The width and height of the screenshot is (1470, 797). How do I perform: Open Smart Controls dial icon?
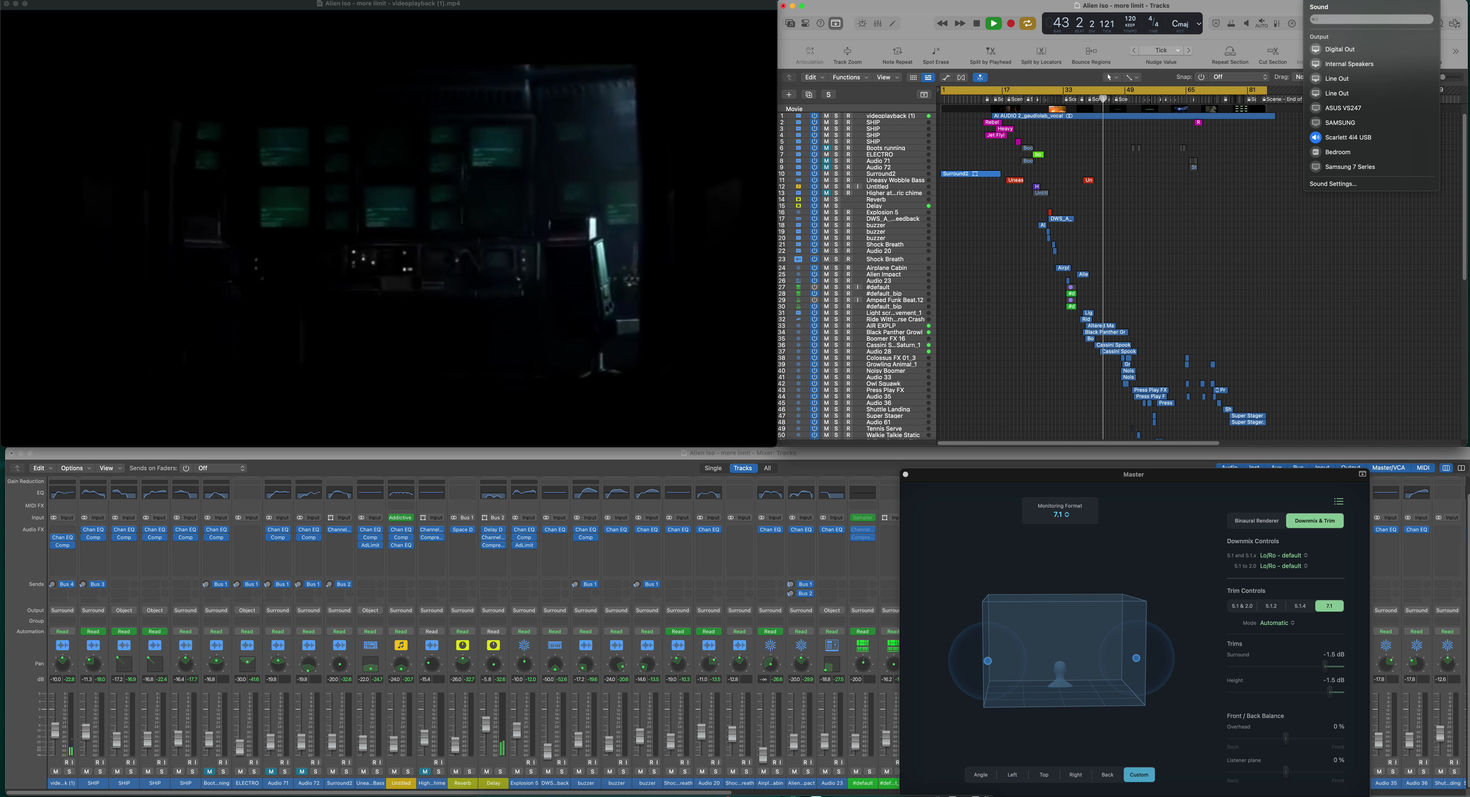[862, 23]
